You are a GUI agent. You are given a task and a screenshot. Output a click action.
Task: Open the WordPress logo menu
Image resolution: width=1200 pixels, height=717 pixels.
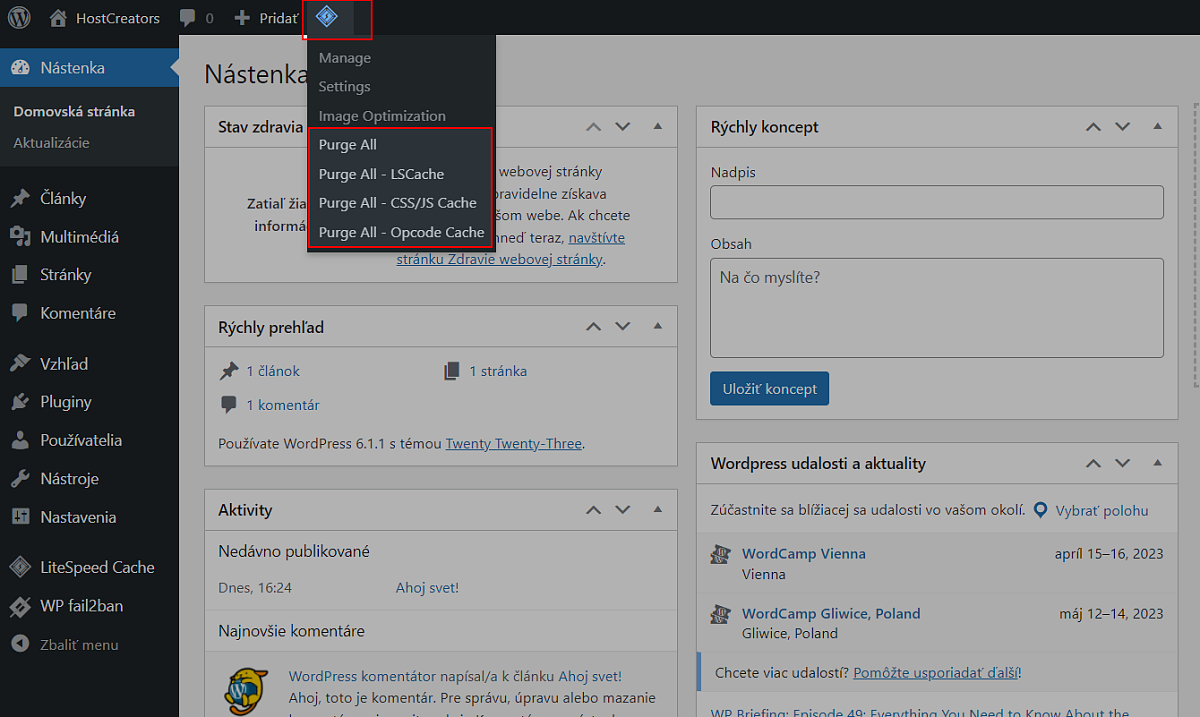point(20,18)
